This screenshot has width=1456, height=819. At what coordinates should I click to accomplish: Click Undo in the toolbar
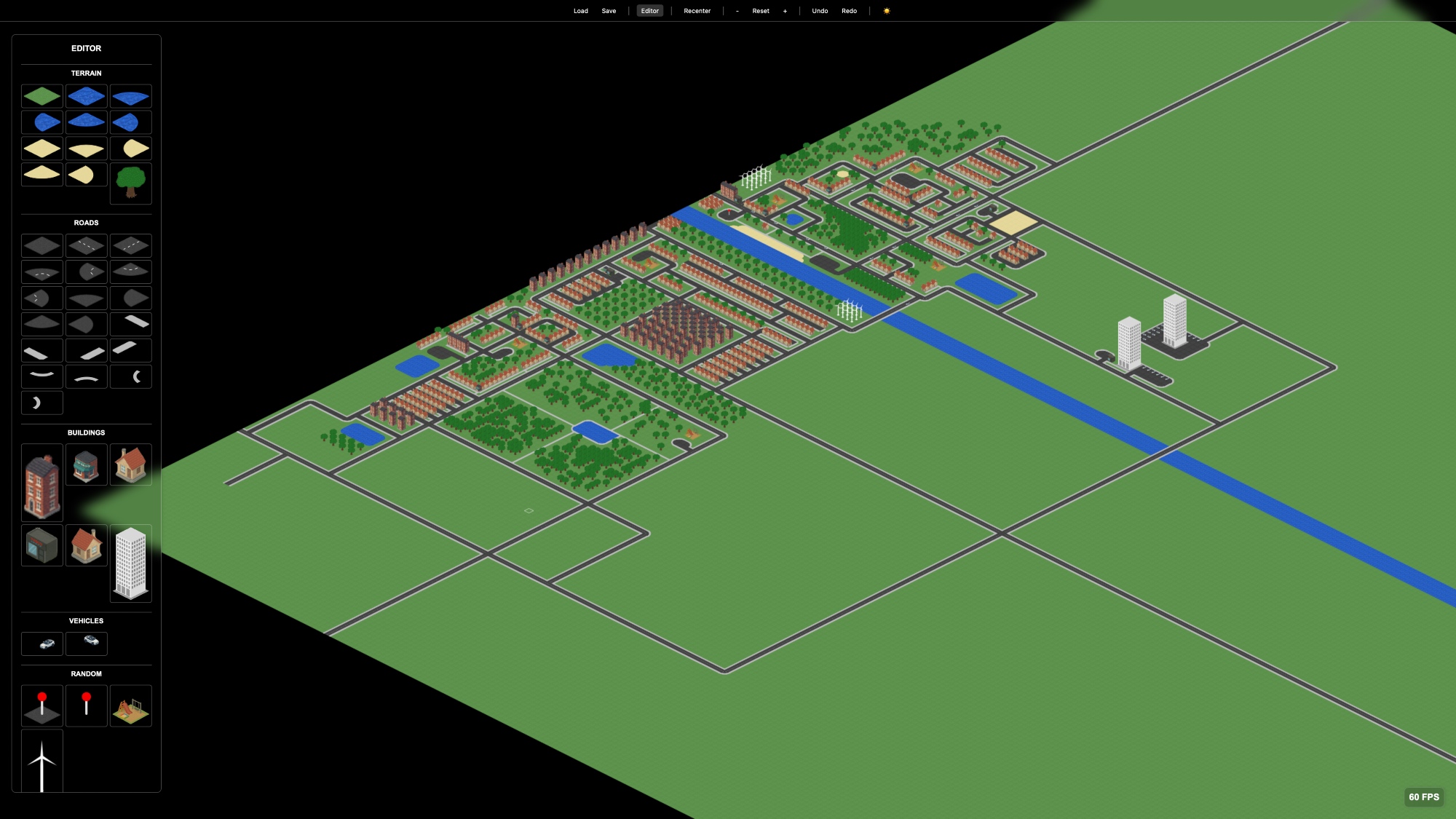[820, 11]
